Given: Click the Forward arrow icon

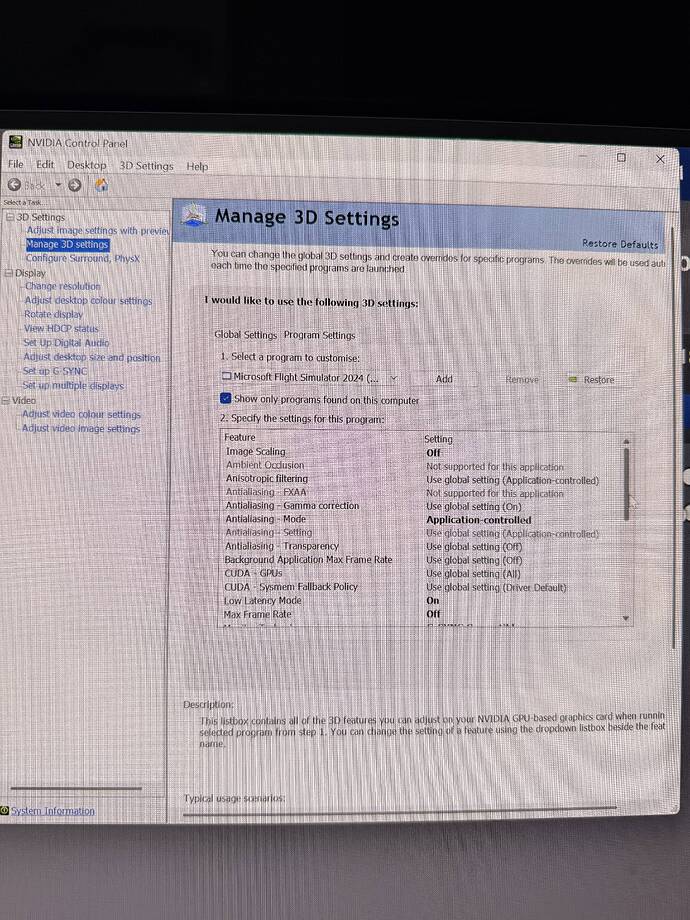Looking at the screenshot, I should [x=75, y=185].
